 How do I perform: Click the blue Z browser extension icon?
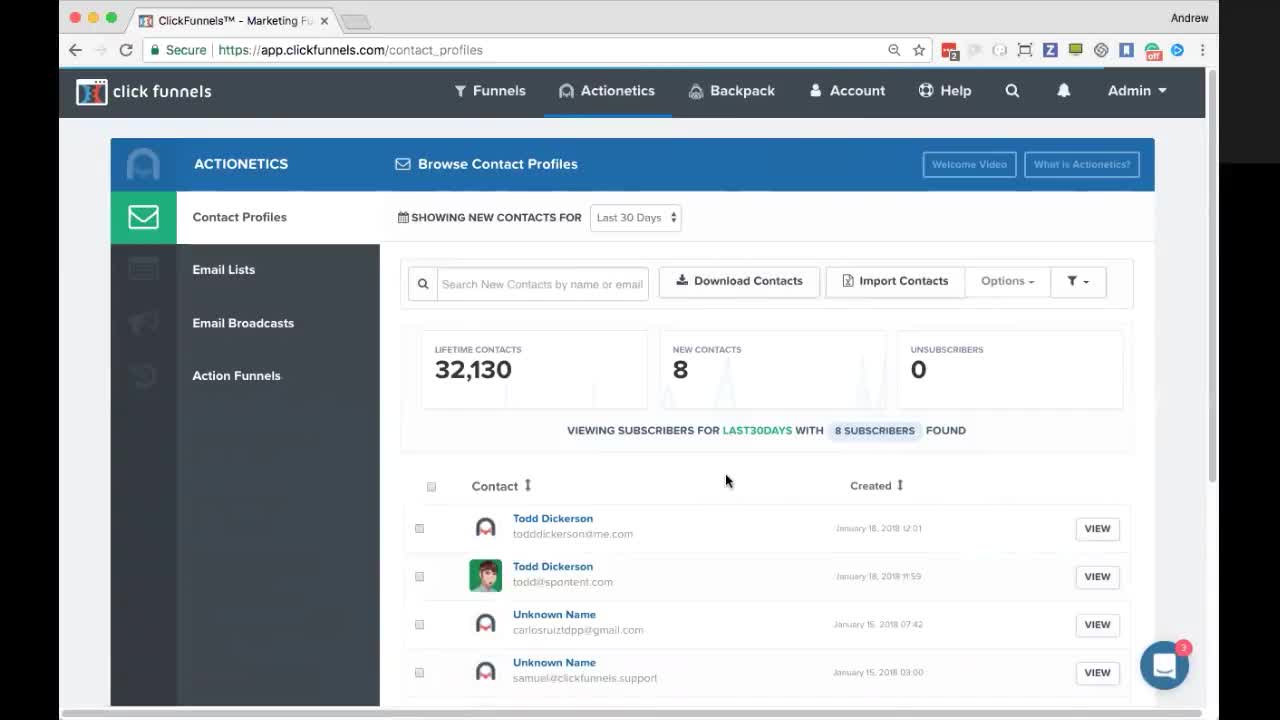coord(1050,50)
